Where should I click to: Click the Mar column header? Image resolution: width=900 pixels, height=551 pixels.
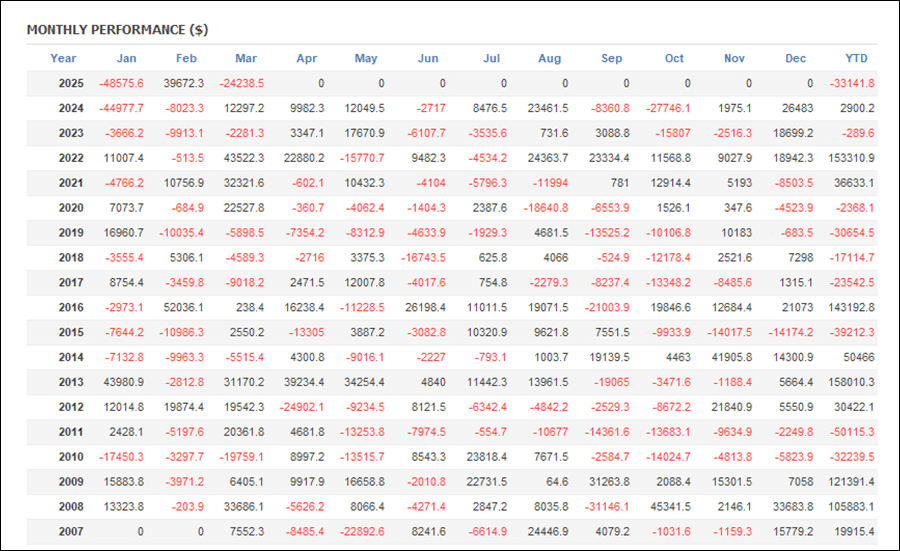point(245,58)
